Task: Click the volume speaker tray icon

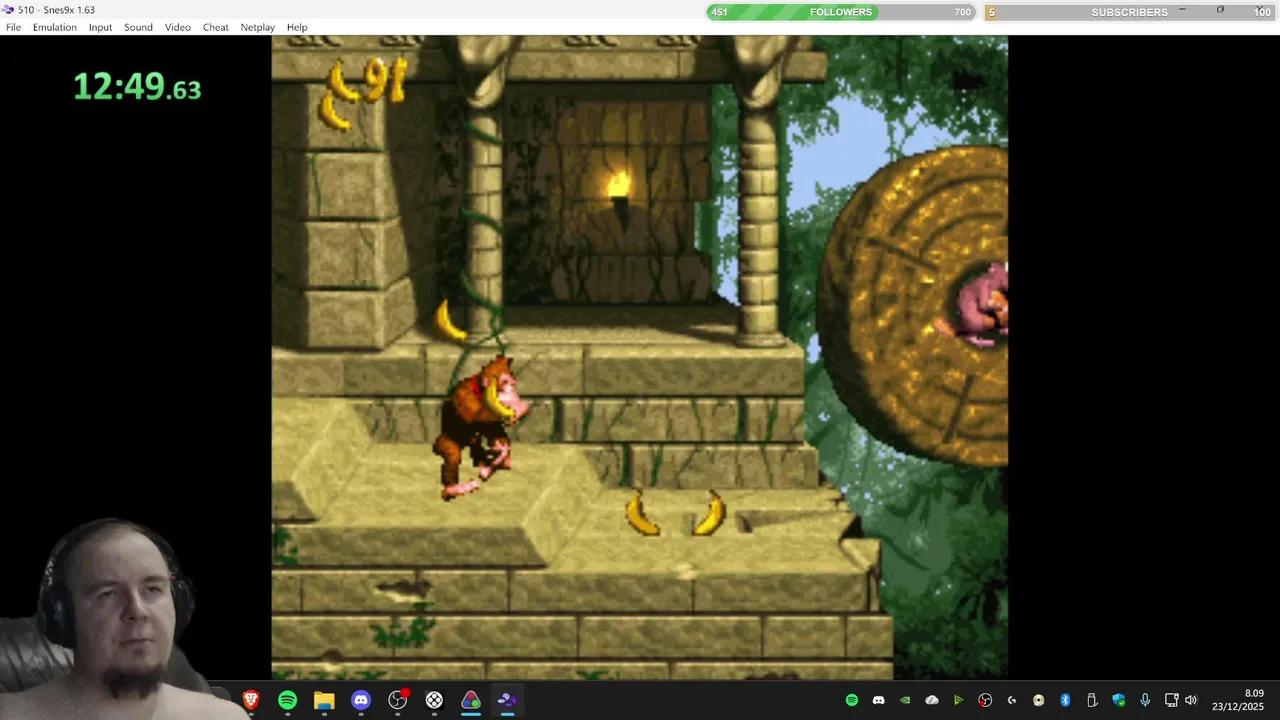Action: coord(1190,700)
